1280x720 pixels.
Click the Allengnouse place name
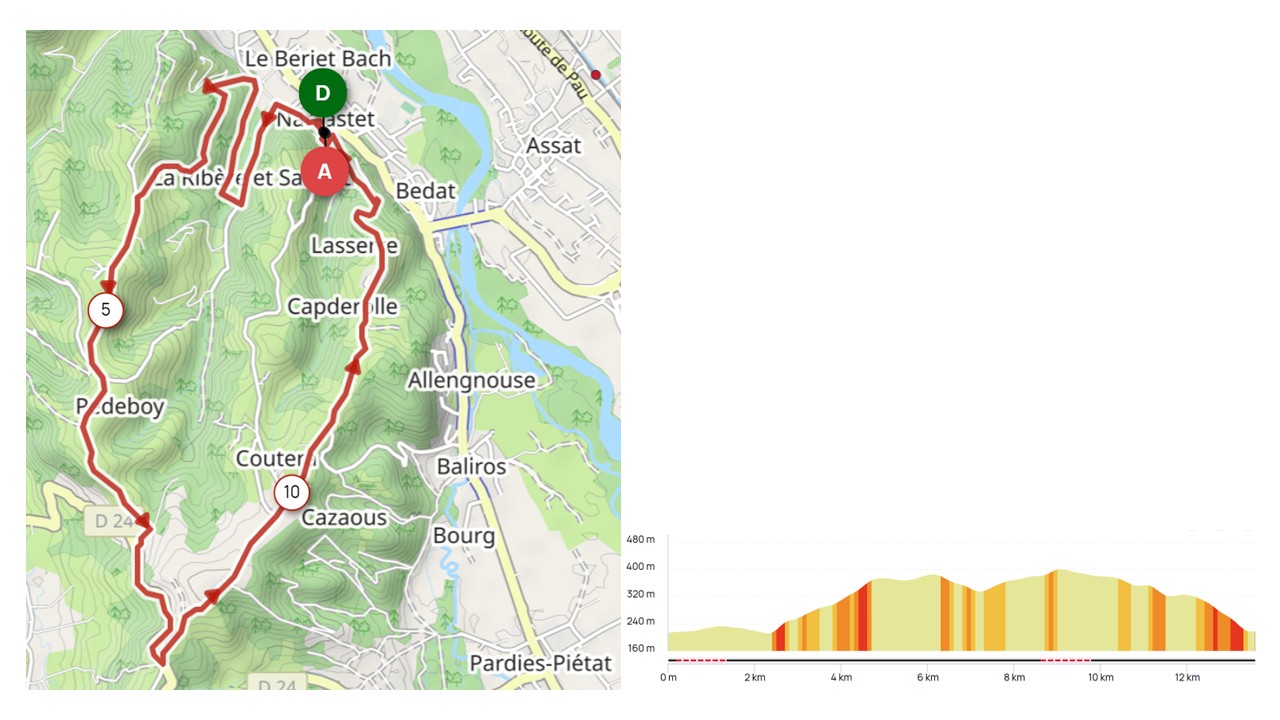(471, 380)
